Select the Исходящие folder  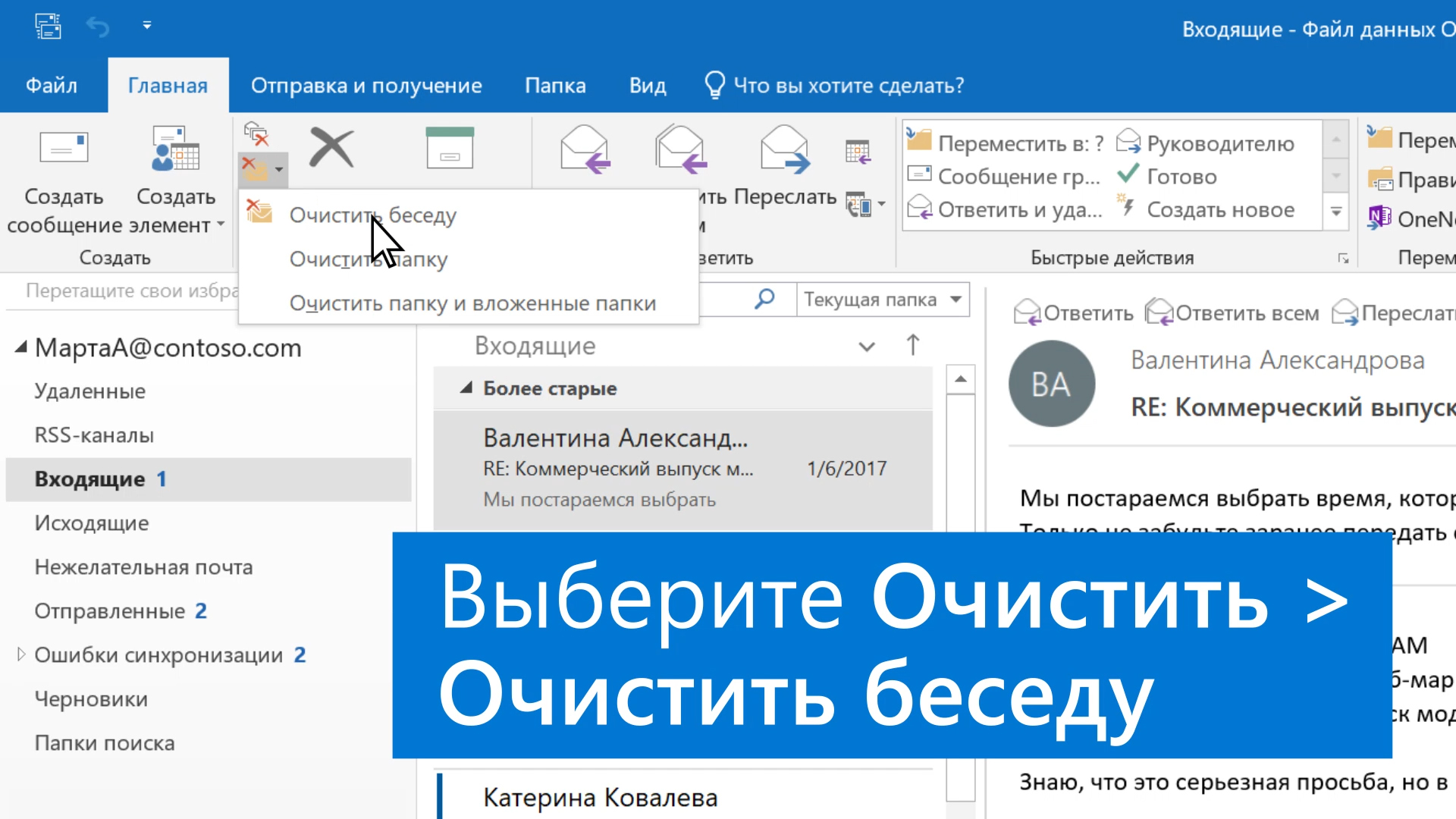coord(92,523)
